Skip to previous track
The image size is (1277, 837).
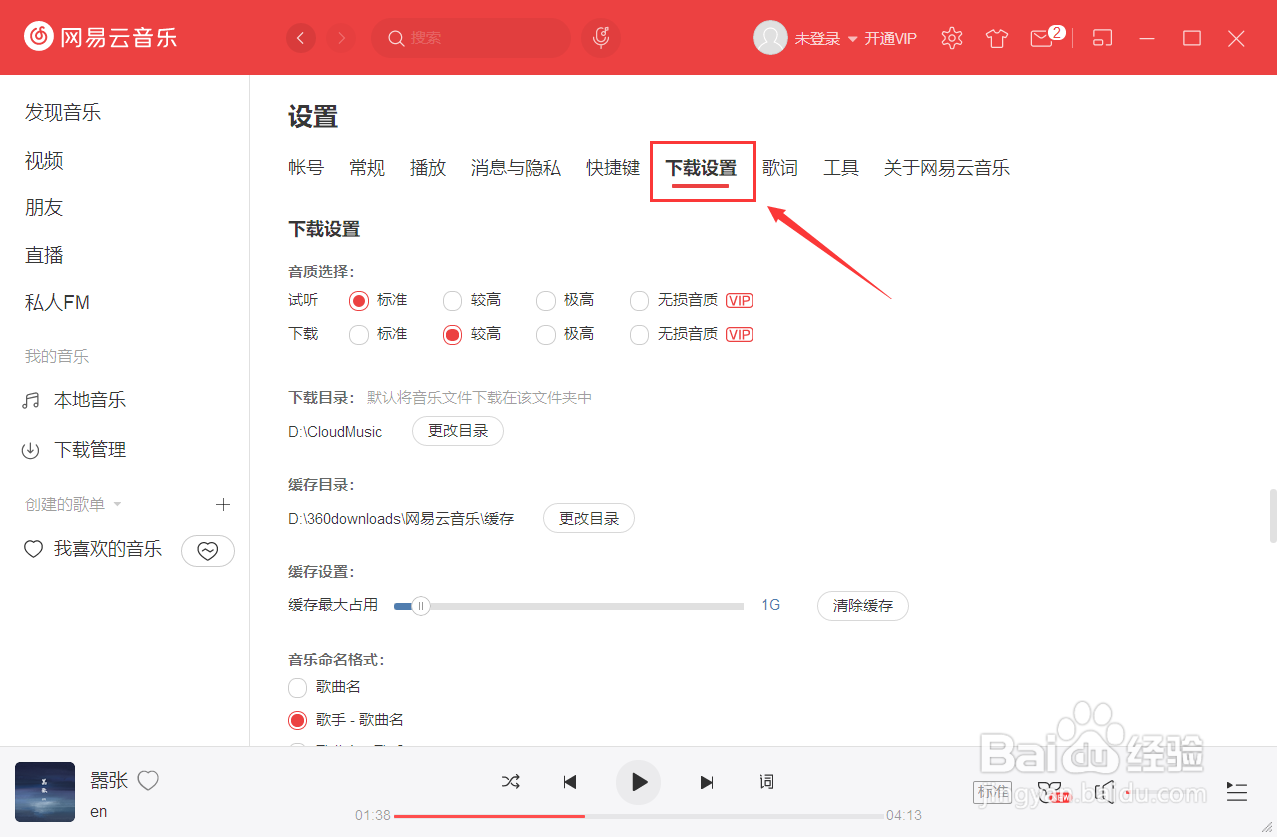[x=570, y=782]
